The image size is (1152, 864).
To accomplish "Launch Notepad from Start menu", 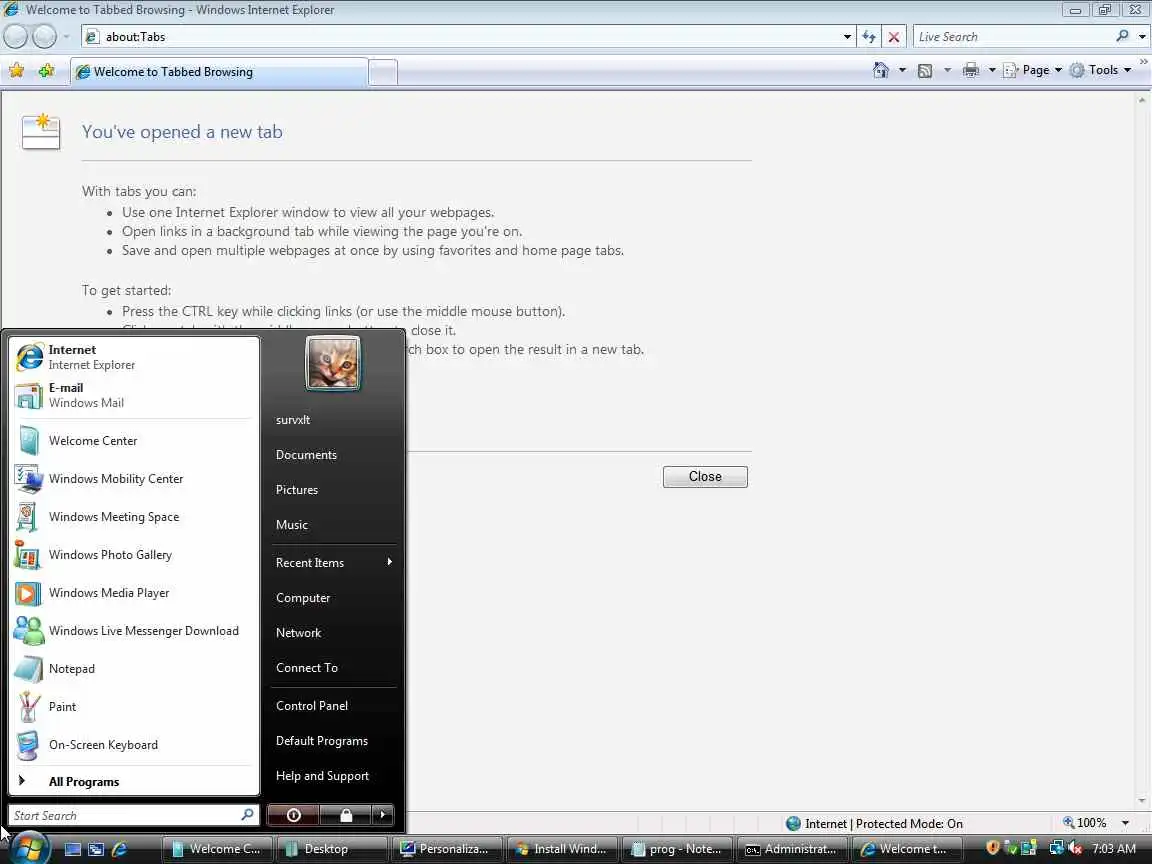I will pyautogui.click(x=134, y=669).
